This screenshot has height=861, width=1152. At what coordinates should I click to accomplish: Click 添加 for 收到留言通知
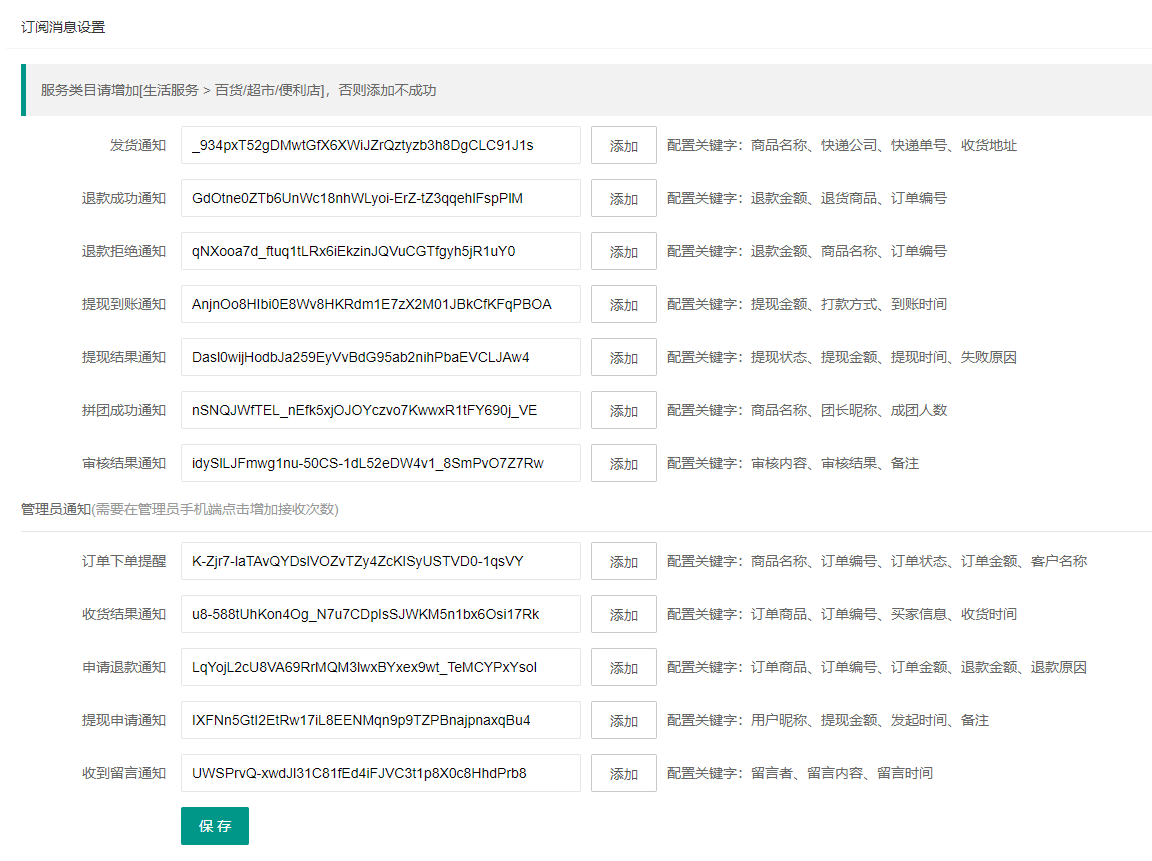coord(623,773)
